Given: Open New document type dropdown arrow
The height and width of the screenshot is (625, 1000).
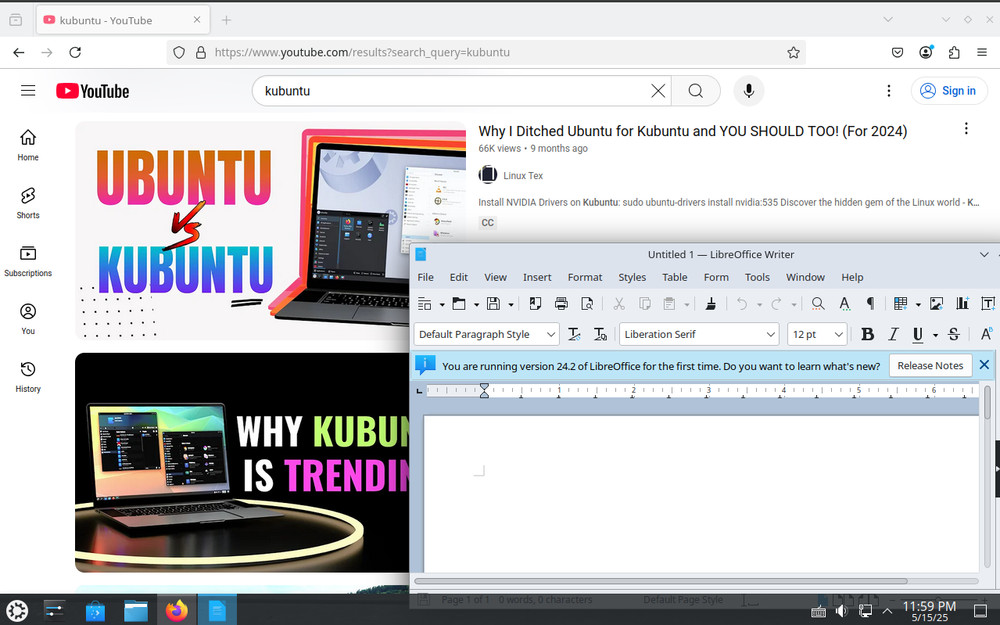Looking at the screenshot, I should [441, 305].
